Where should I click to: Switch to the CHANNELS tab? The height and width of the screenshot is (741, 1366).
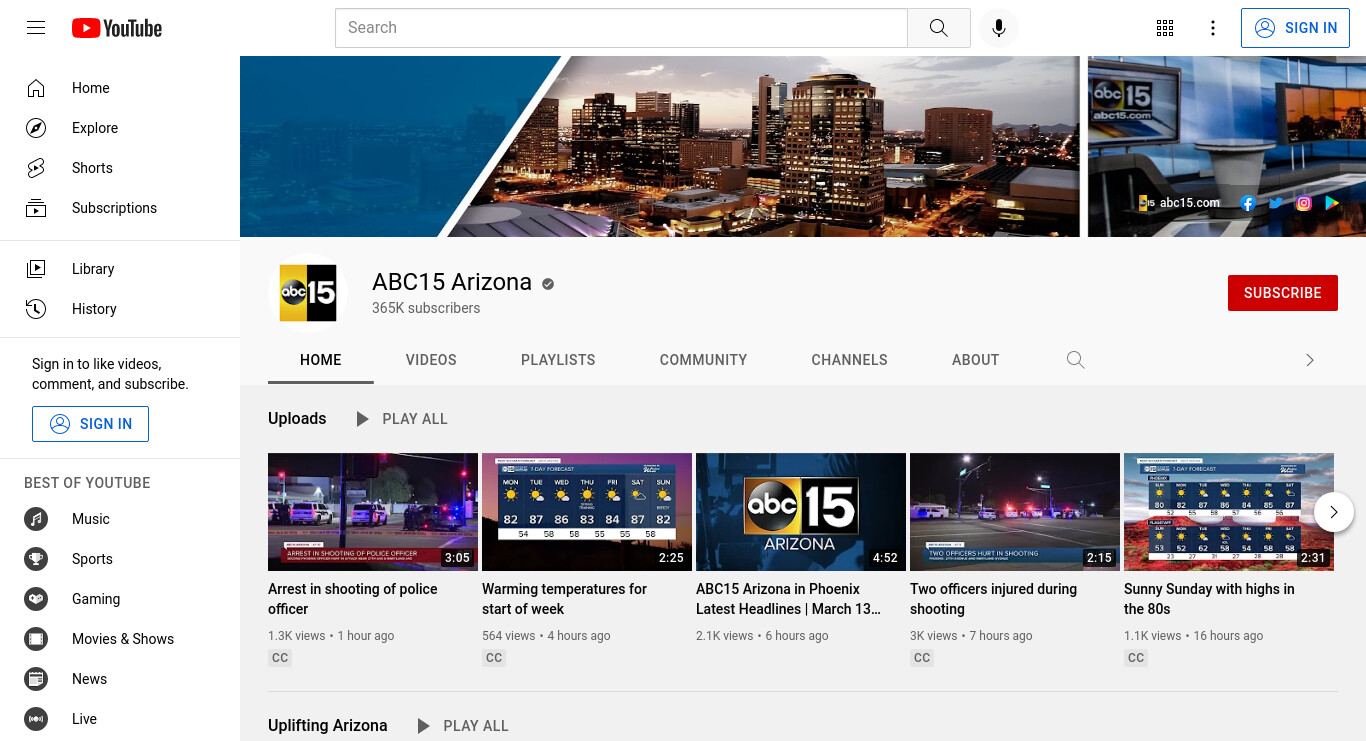pos(850,360)
